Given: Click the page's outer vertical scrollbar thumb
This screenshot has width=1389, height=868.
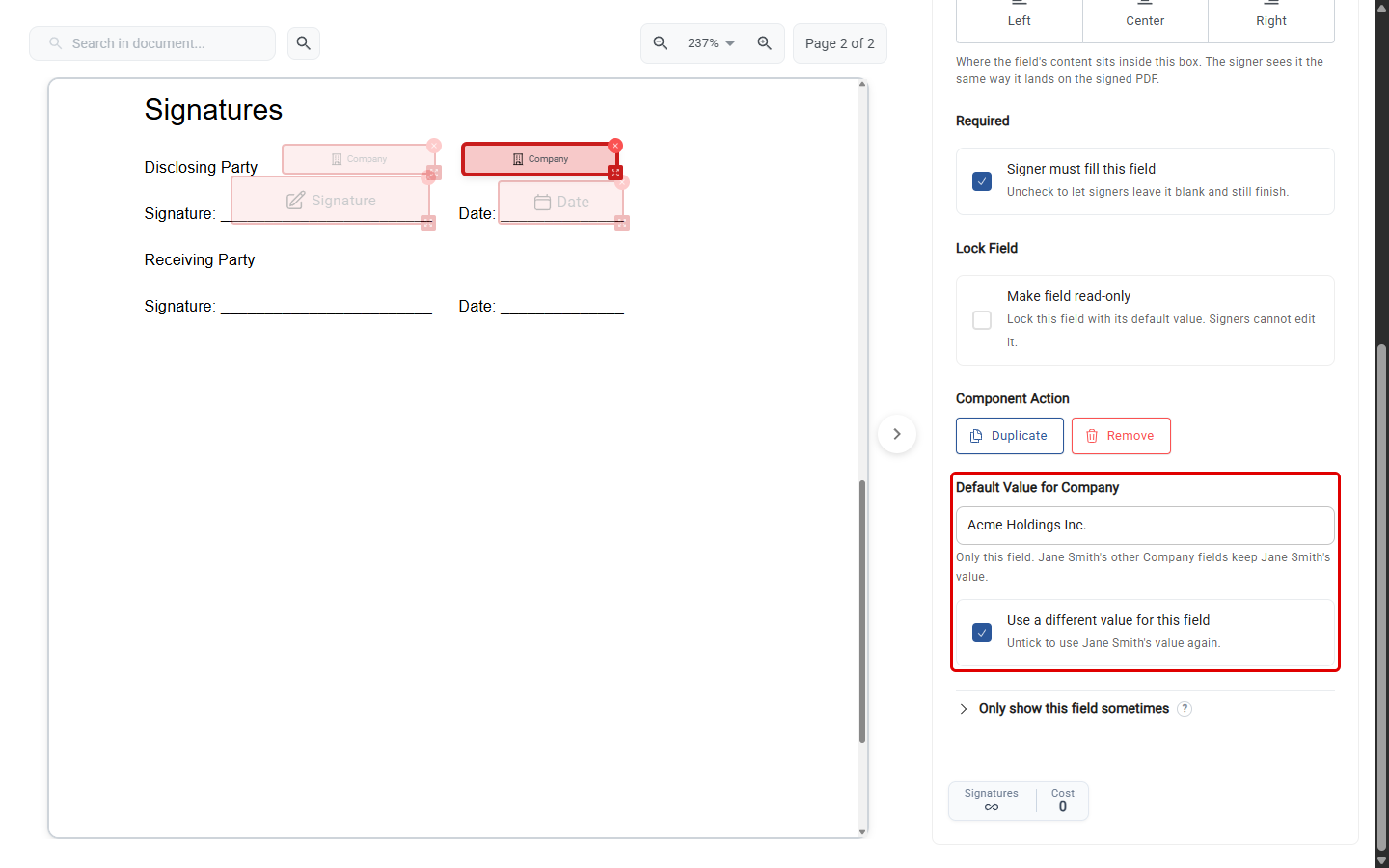Looking at the screenshot, I should (1382, 598).
